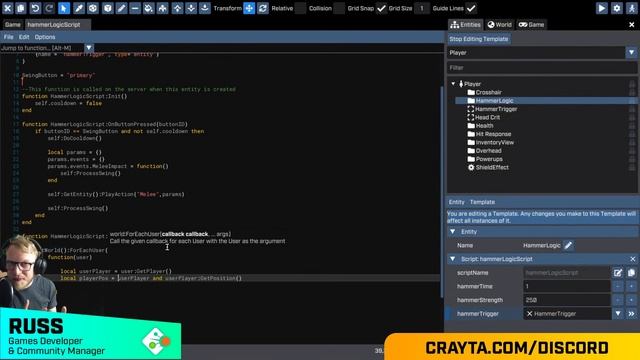Click the horizontal line tool icon
This screenshot has height=360, width=640.
coord(135,8)
